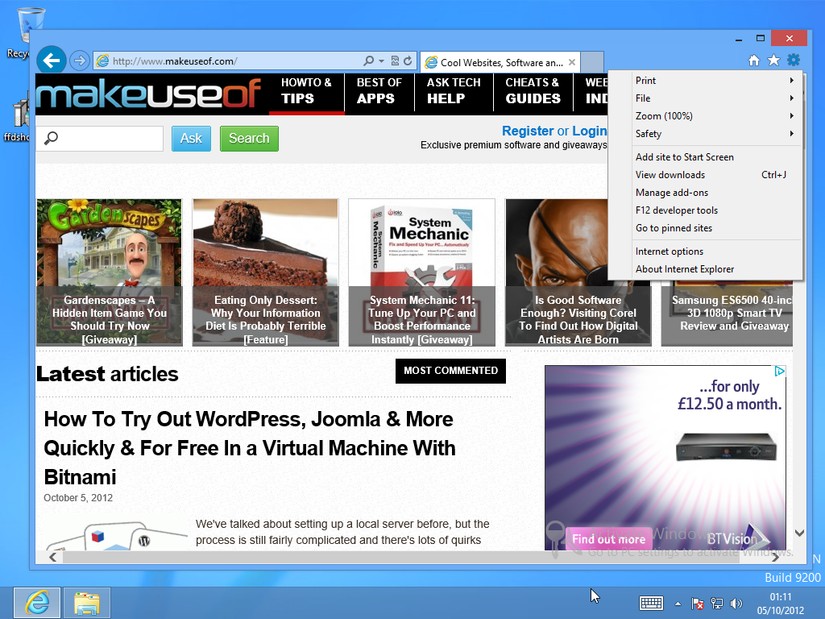Click the horizontal scrollbar left arrow
Screen dimensions: 825x619
[x=53, y=557]
